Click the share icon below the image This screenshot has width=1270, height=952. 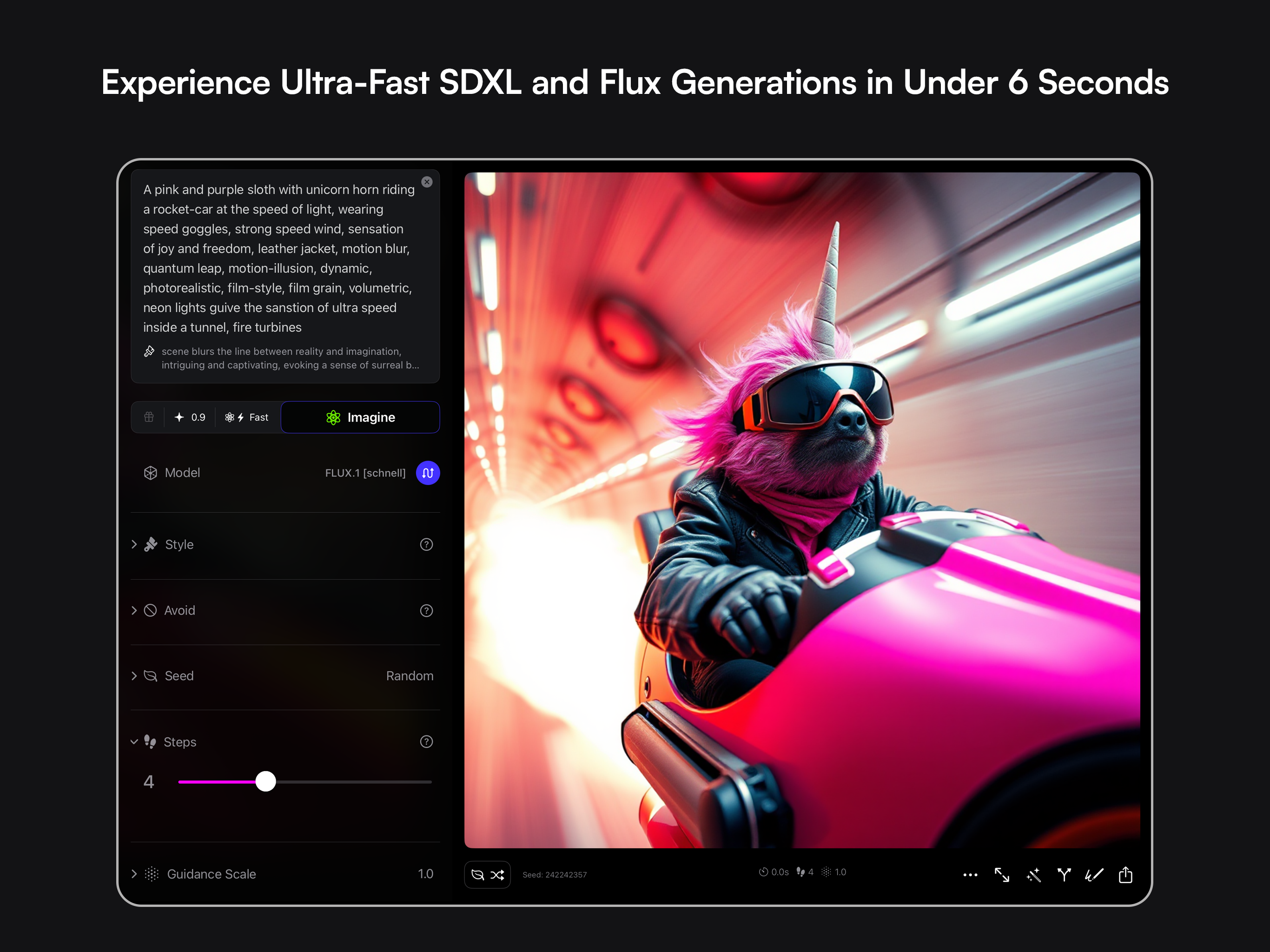click(1125, 874)
